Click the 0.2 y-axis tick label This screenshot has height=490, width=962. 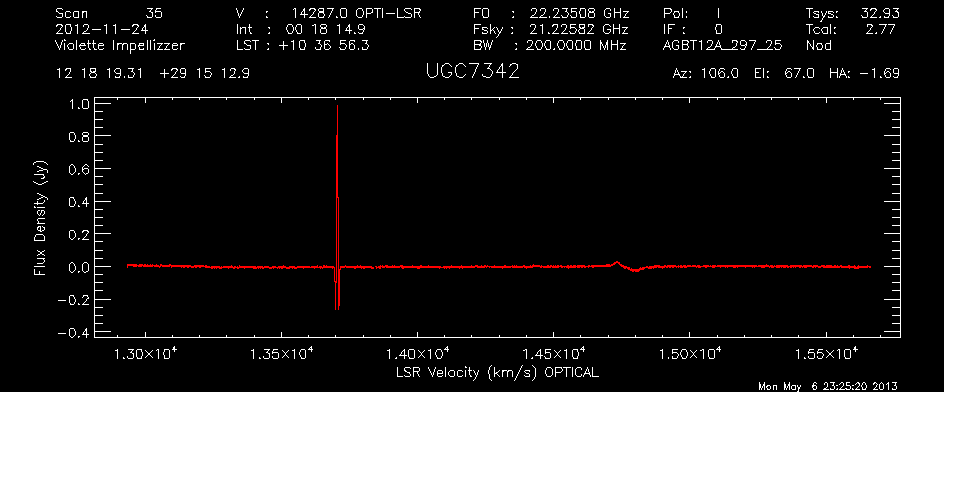click(79, 235)
